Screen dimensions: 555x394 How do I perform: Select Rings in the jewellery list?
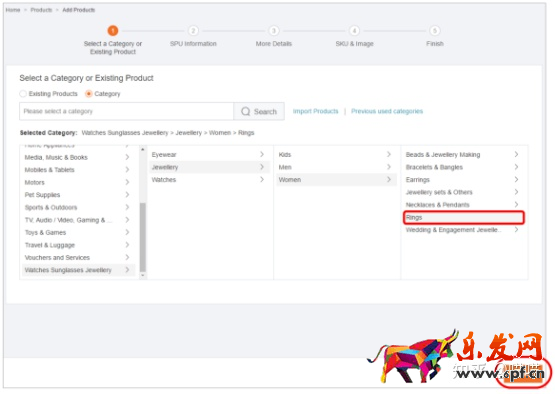pos(464,217)
